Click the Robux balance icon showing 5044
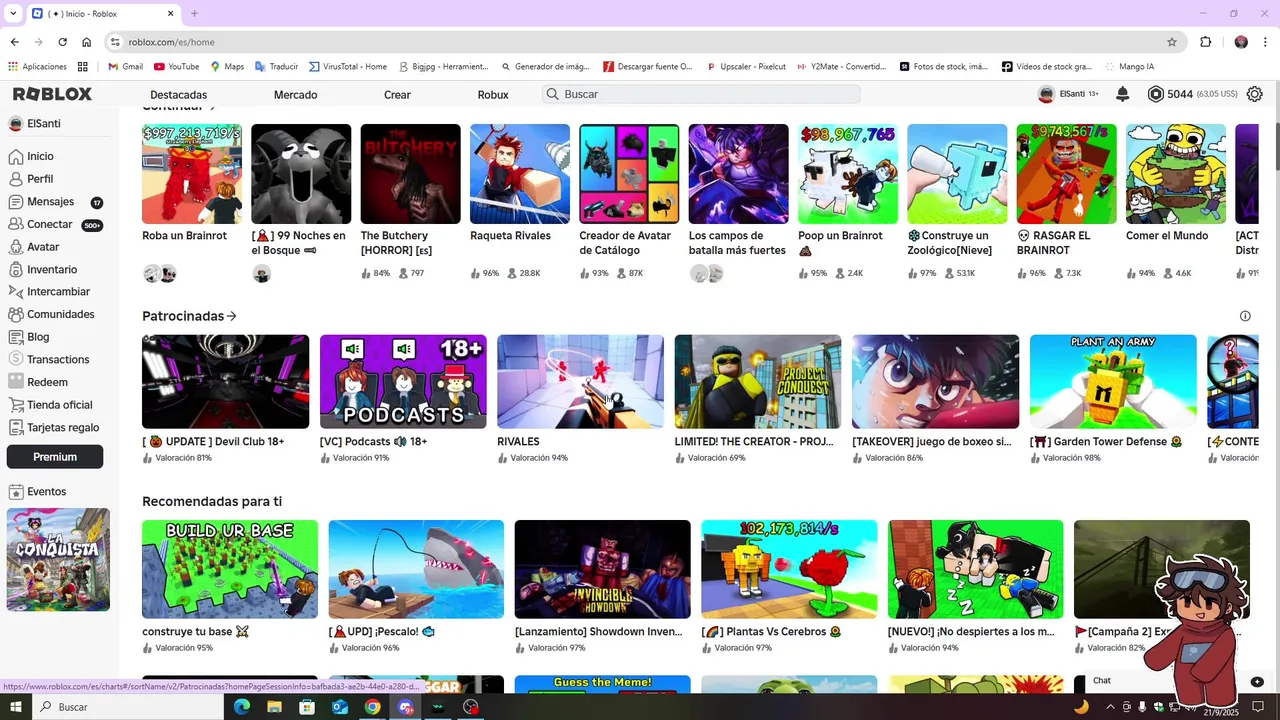Screen dimensions: 1280x720 click(x=1155, y=94)
